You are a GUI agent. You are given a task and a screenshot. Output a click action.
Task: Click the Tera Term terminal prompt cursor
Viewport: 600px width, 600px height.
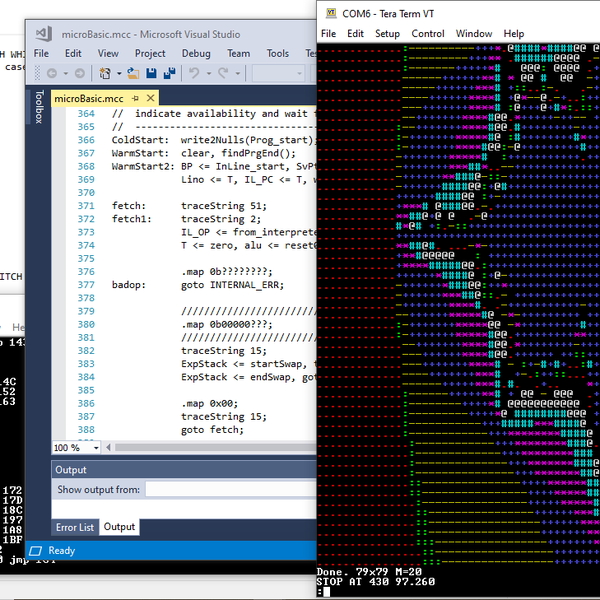tap(326, 592)
